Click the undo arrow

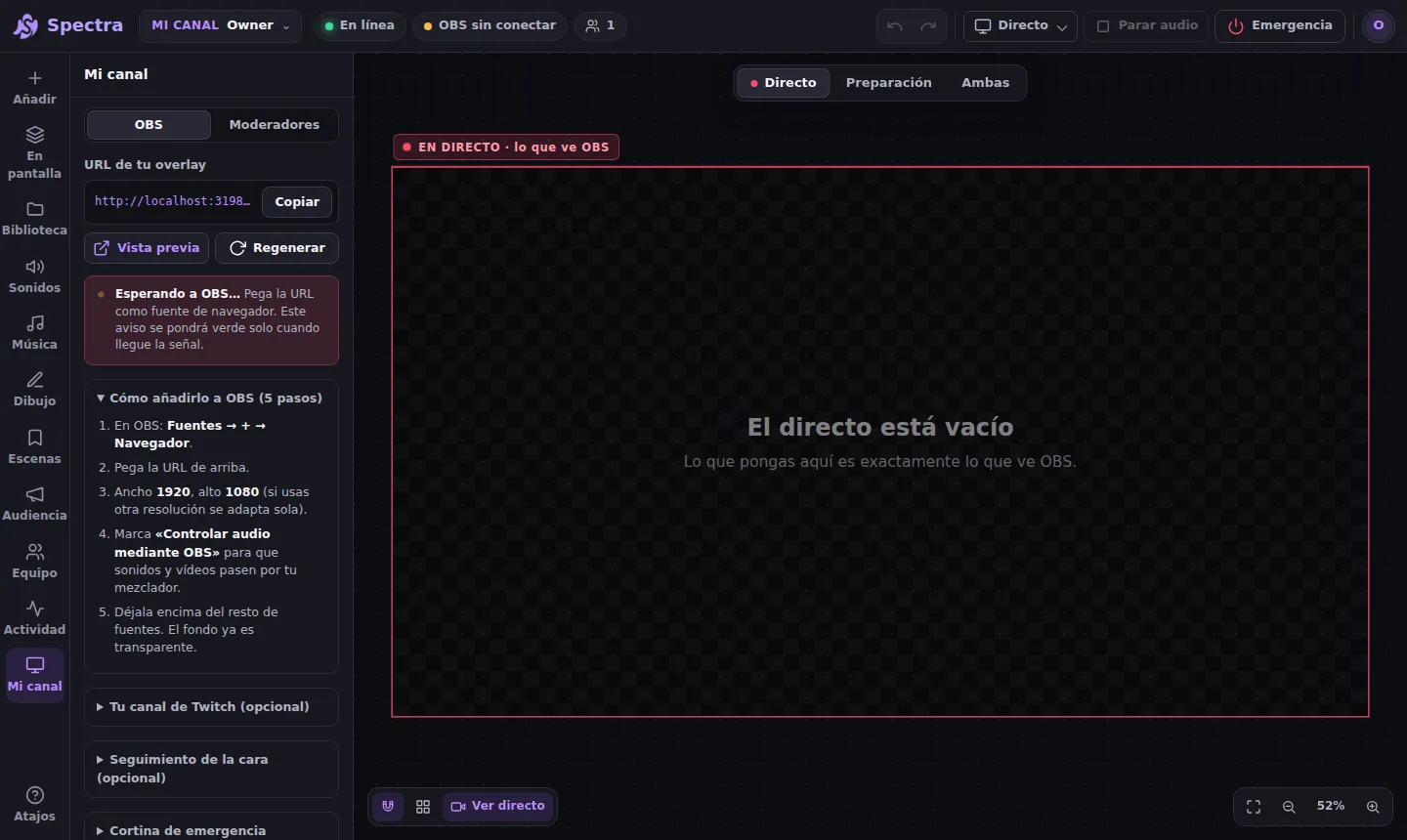tap(895, 26)
